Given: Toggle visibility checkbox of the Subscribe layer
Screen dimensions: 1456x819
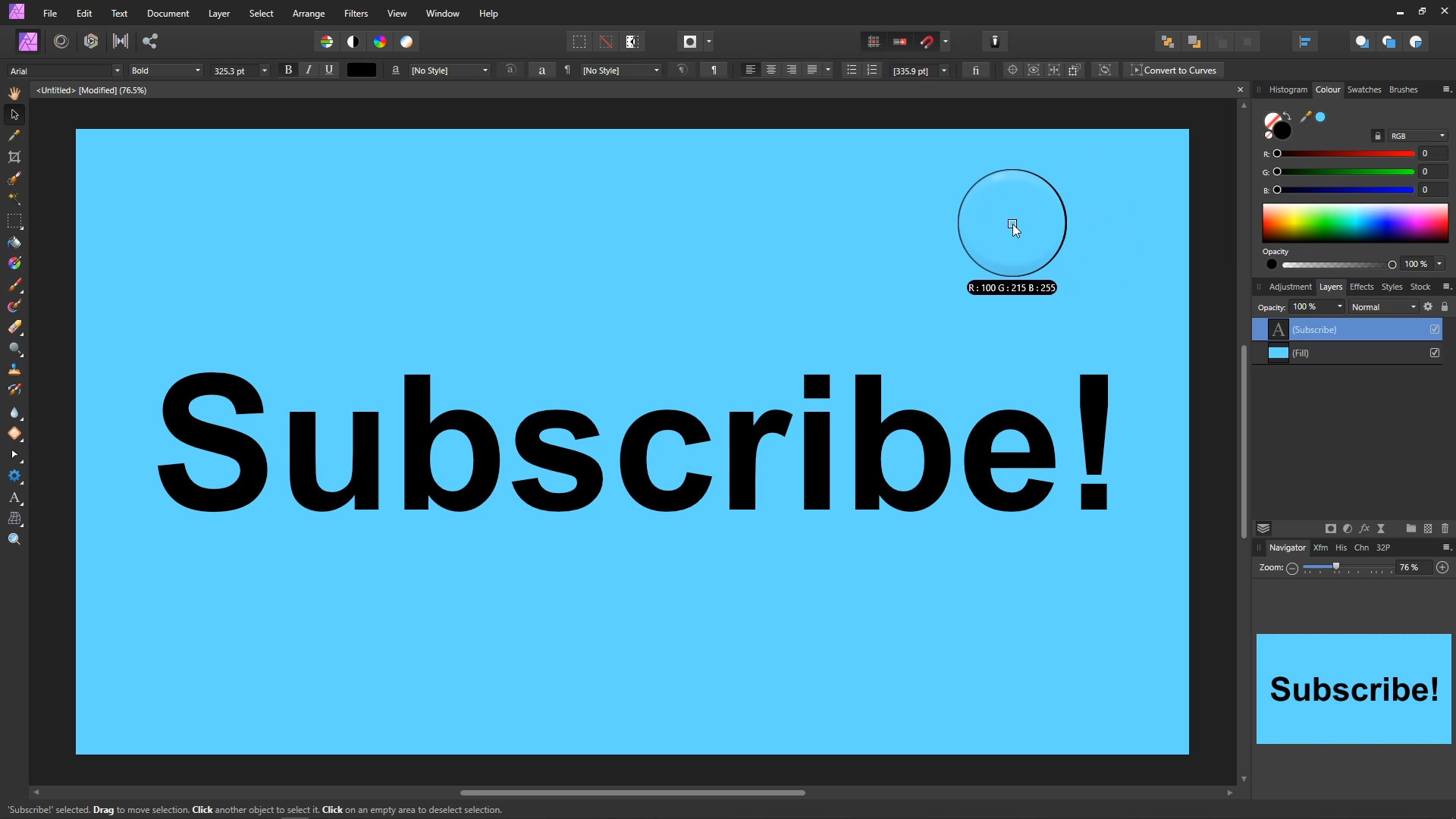Looking at the screenshot, I should (x=1435, y=329).
